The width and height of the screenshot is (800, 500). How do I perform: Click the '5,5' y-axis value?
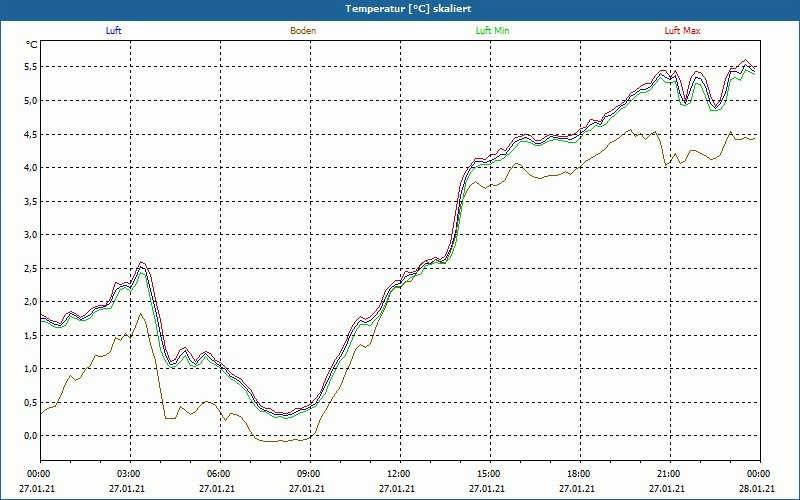tap(31, 67)
